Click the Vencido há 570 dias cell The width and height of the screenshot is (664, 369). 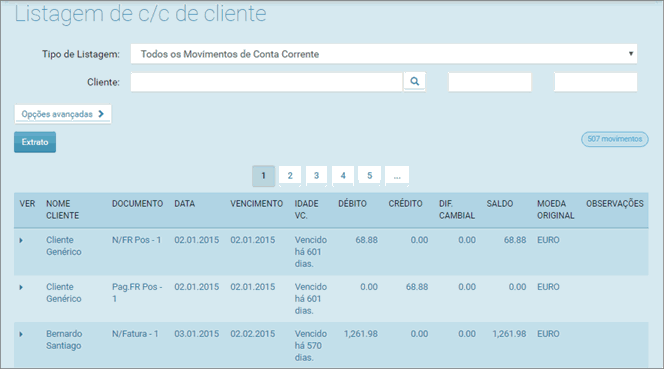pyautogui.click(x=311, y=346)
